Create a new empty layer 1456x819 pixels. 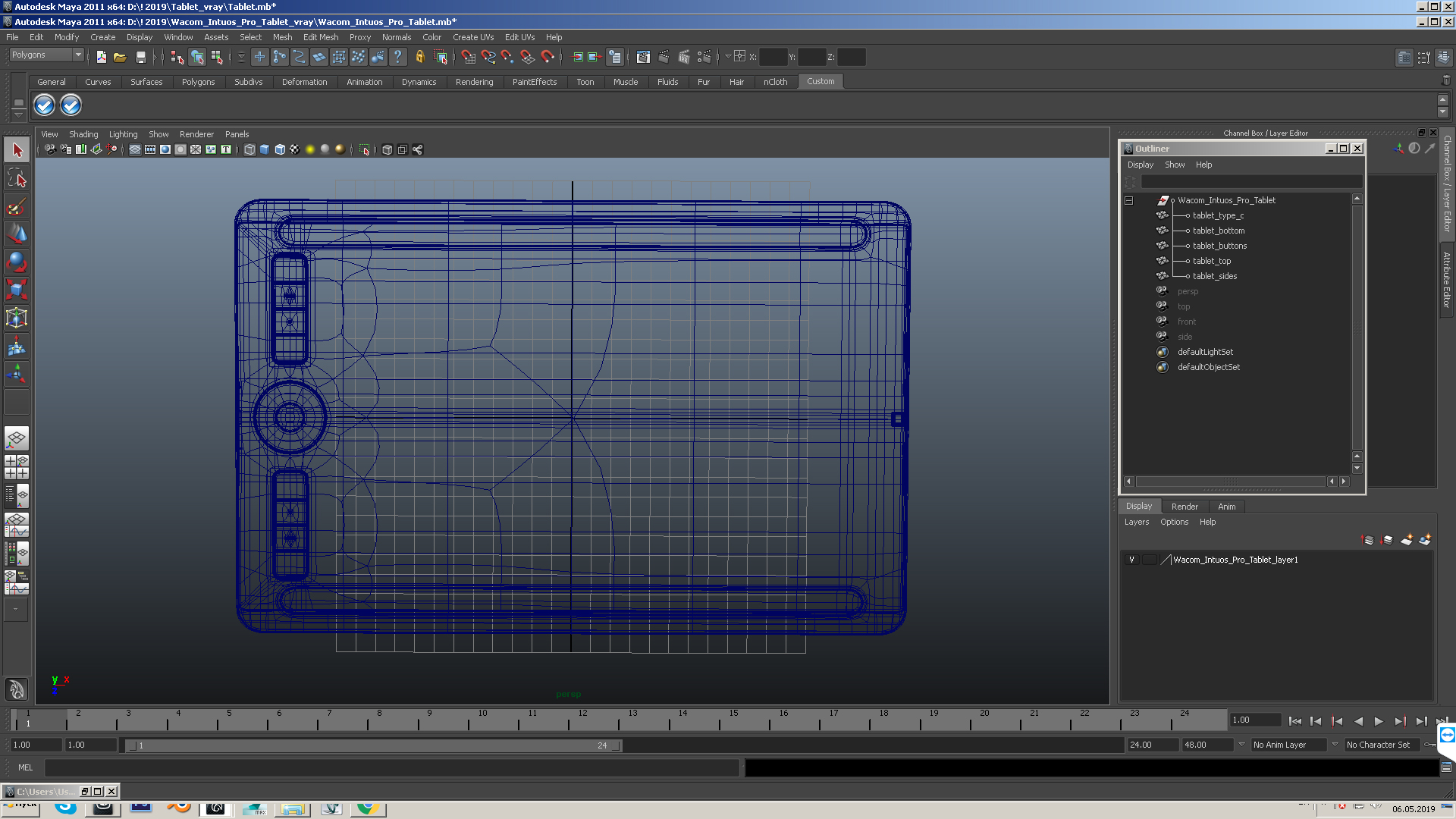click(1406, 540)
